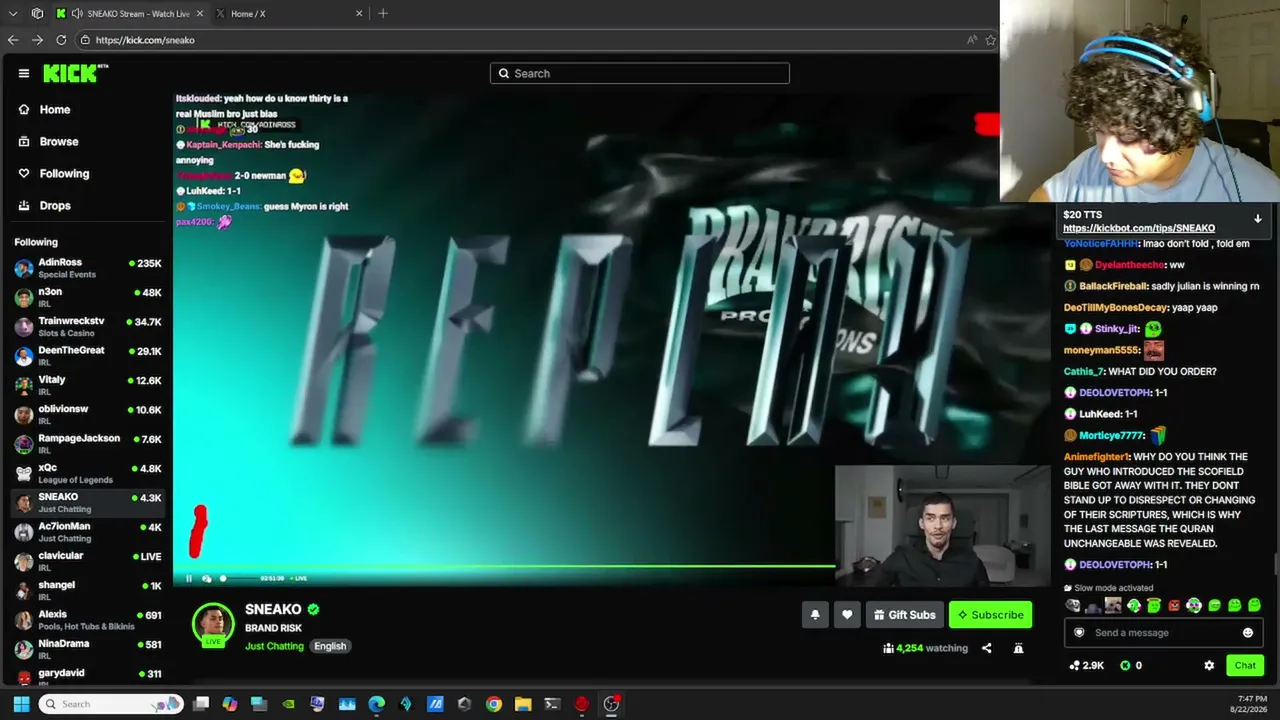This screenshot has width=1280, height=720.
Task: Open the emoji picker smiley icon
Action: coord(1248,632)
